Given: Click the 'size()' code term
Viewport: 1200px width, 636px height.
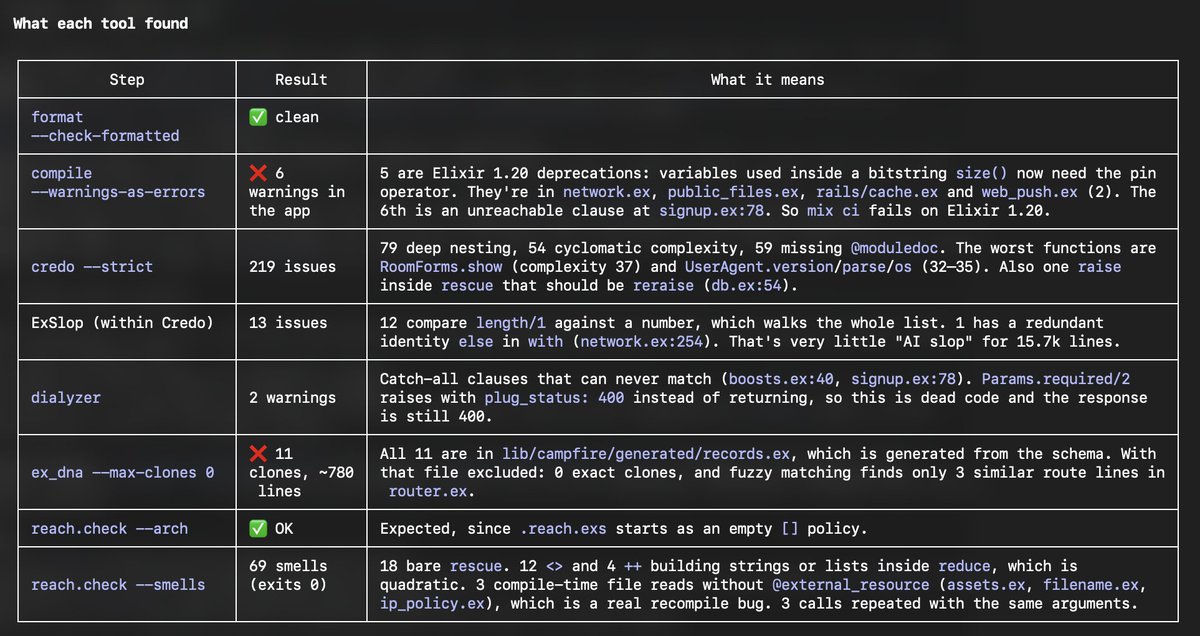Looking at the screenshot, I should pos(981,173).
